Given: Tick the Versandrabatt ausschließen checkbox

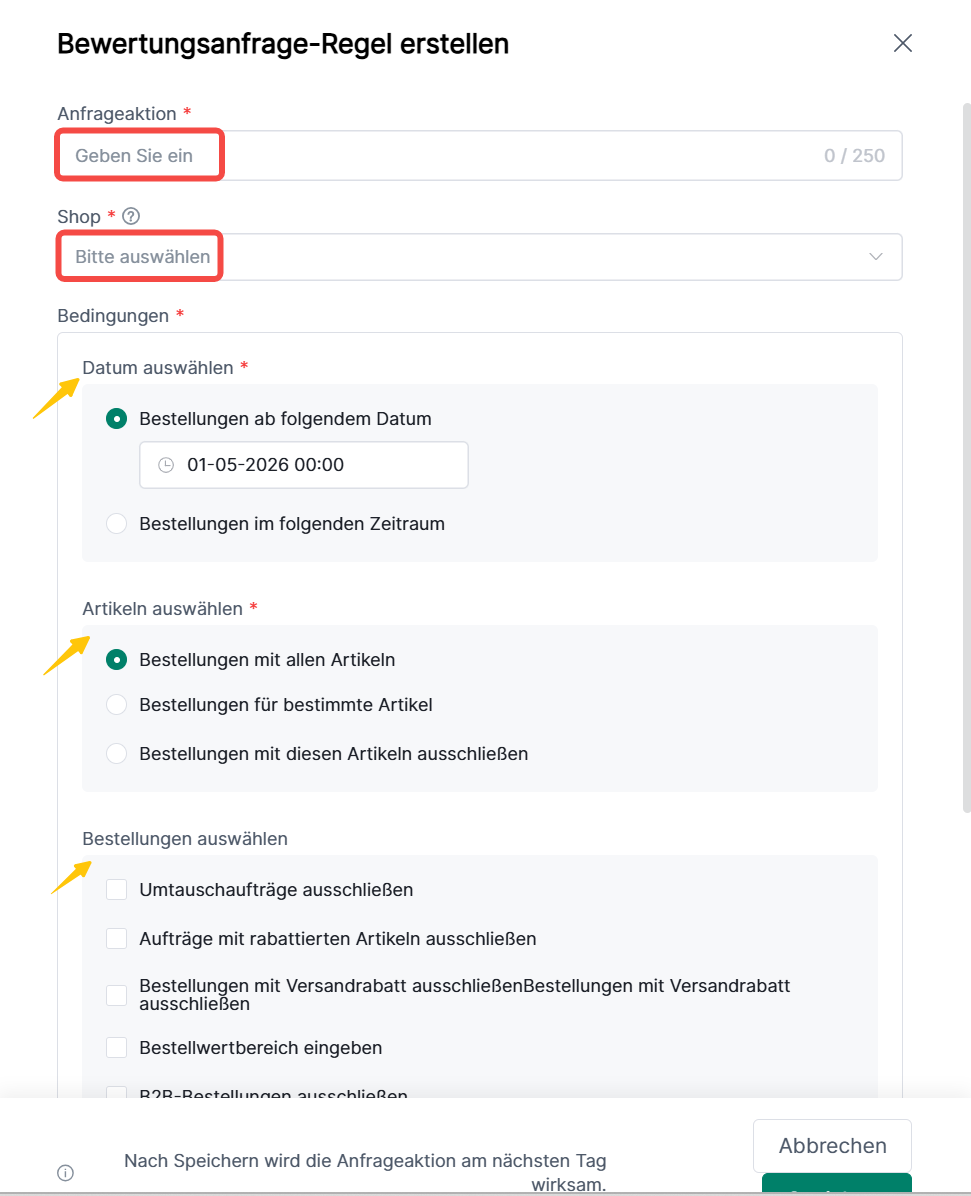Looking at the screenshot, I should (x=117, y=995).
